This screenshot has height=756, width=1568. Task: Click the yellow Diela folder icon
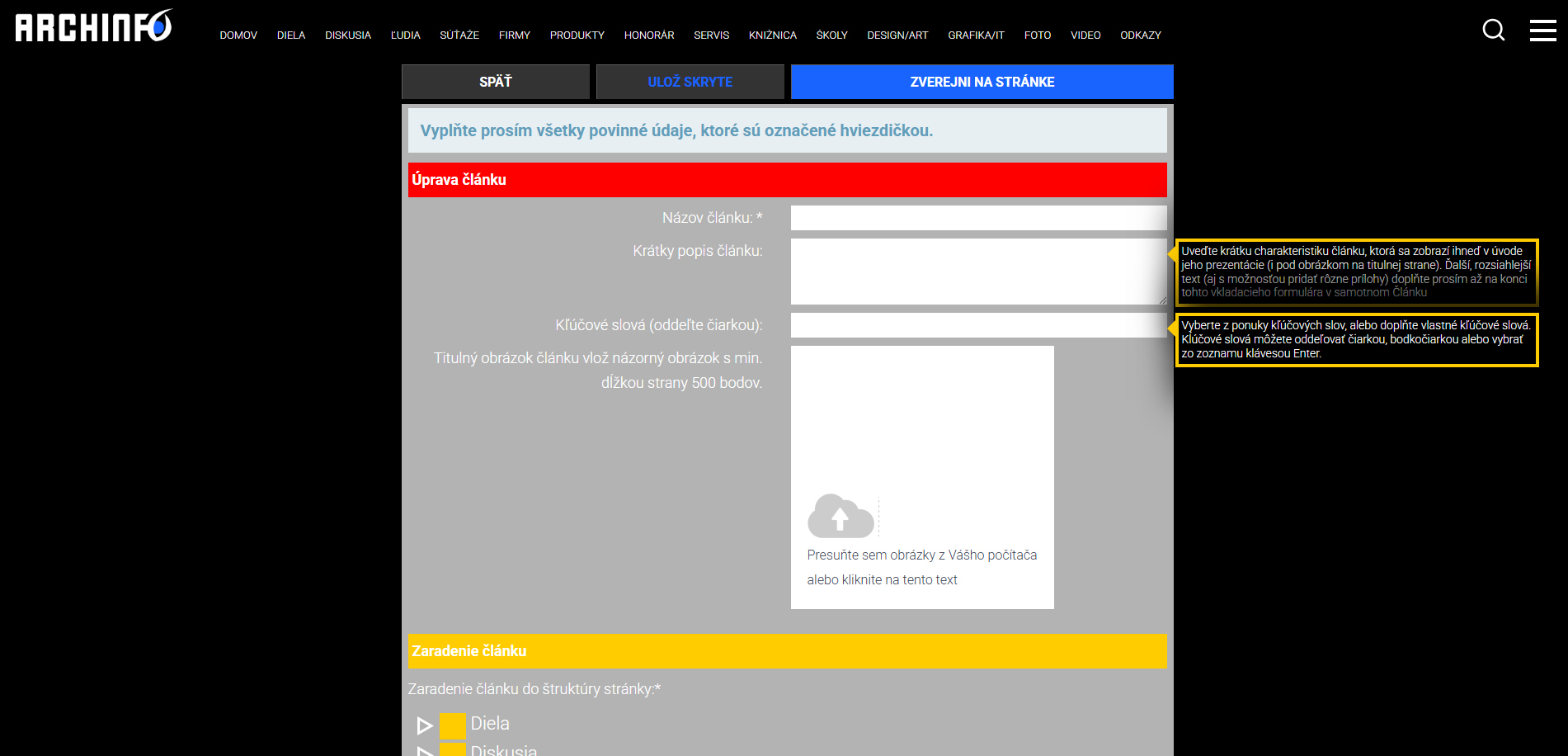pos(453,725)
